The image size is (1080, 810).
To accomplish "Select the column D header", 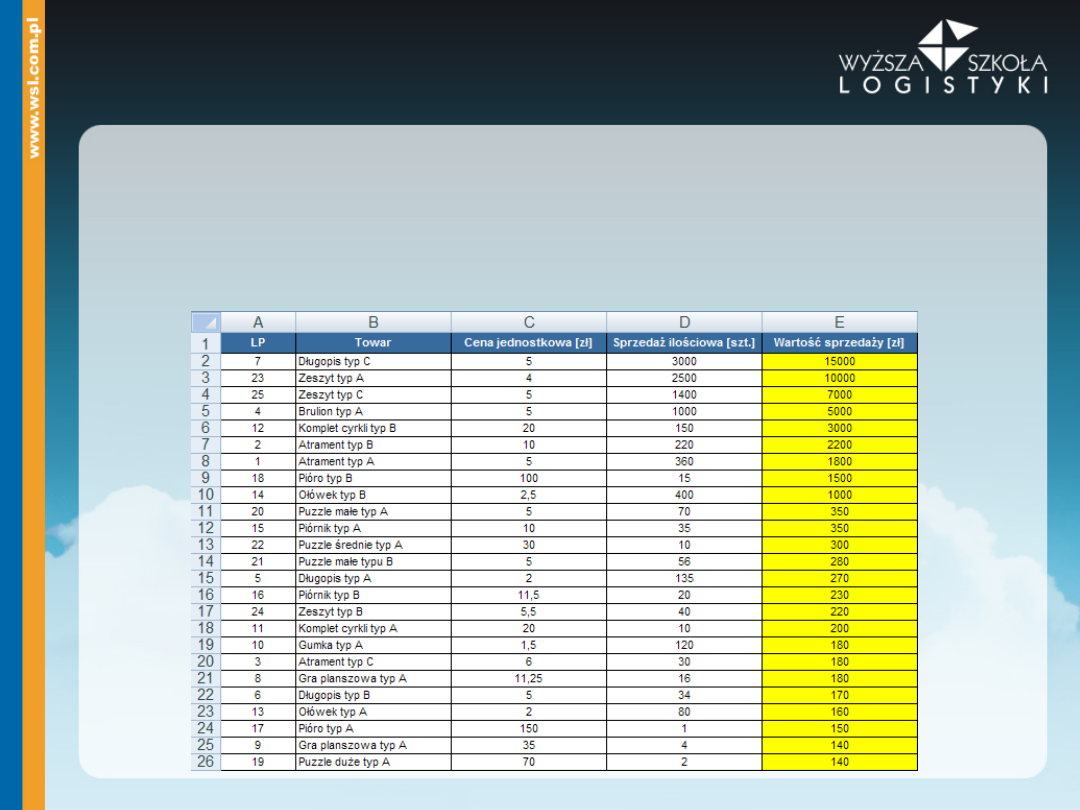I will pyautogui.click(x=684, y=322).
